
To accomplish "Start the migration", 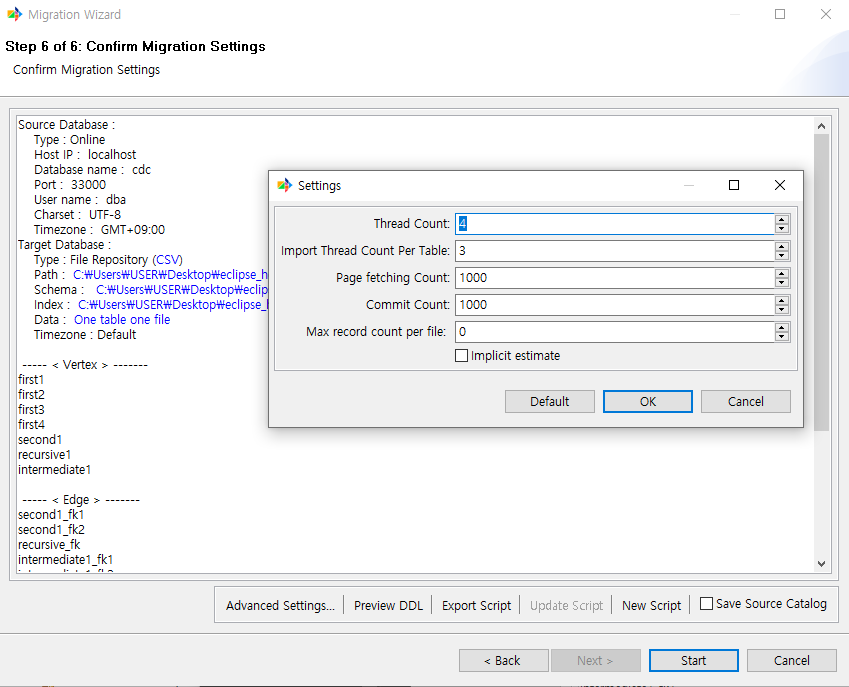I will coord(693,660).
